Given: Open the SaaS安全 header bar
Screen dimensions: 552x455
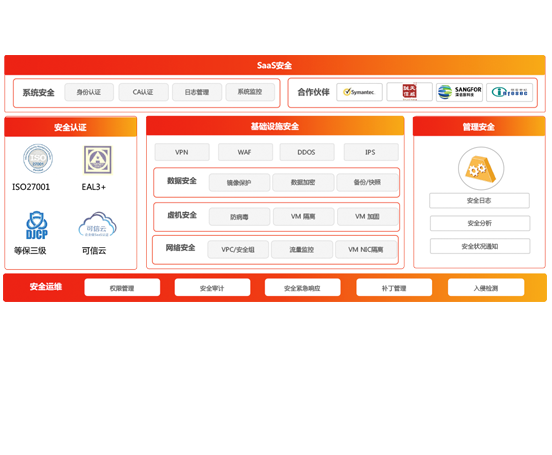Looking at the screenshot, I should point(275,65).
